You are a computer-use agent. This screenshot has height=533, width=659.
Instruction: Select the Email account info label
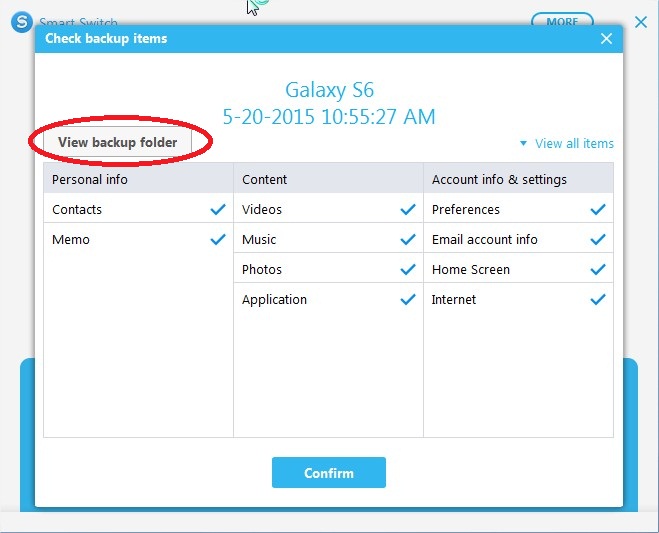[x=485, y=240]
